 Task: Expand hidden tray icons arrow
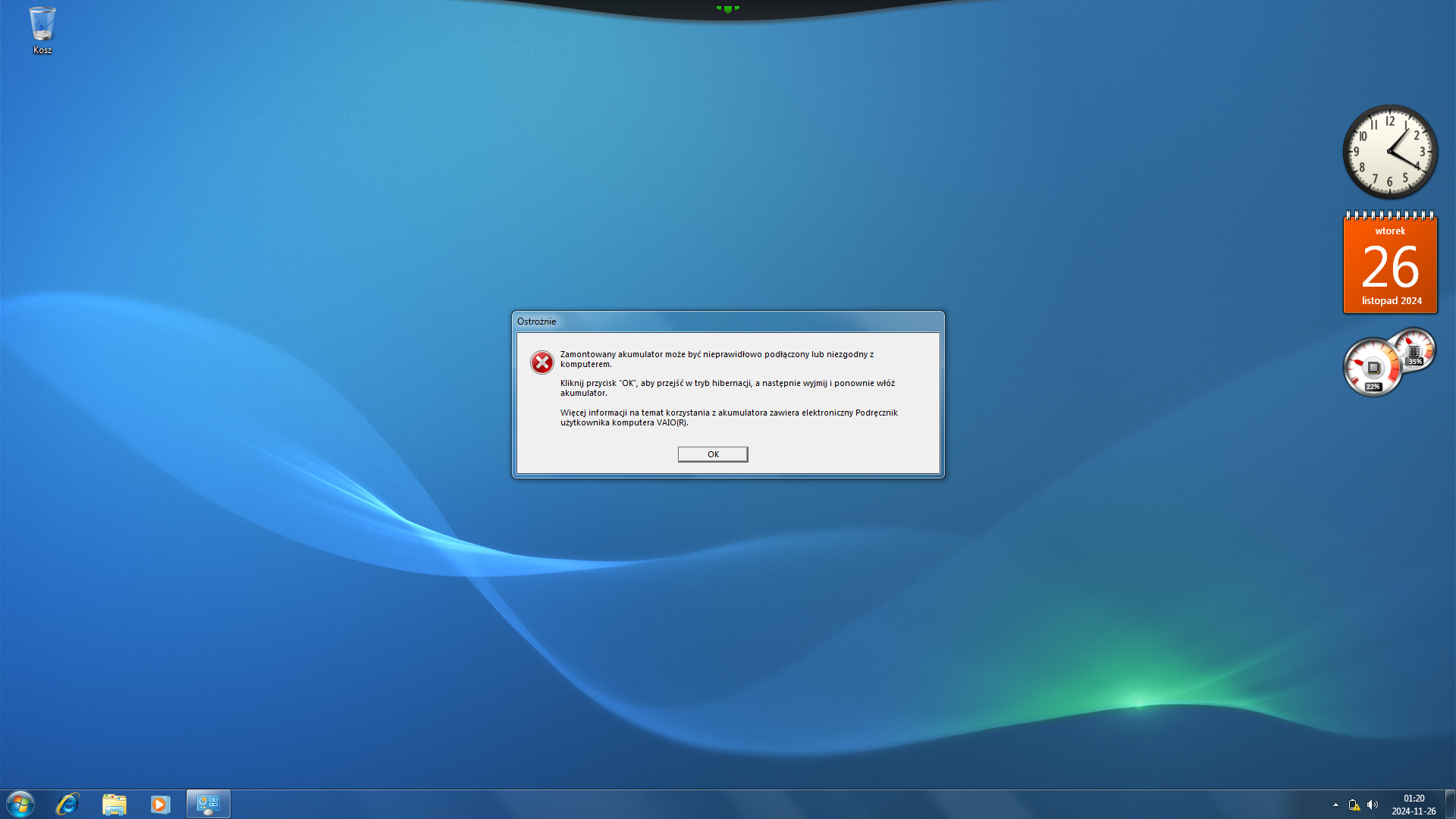click(1335, 805)
